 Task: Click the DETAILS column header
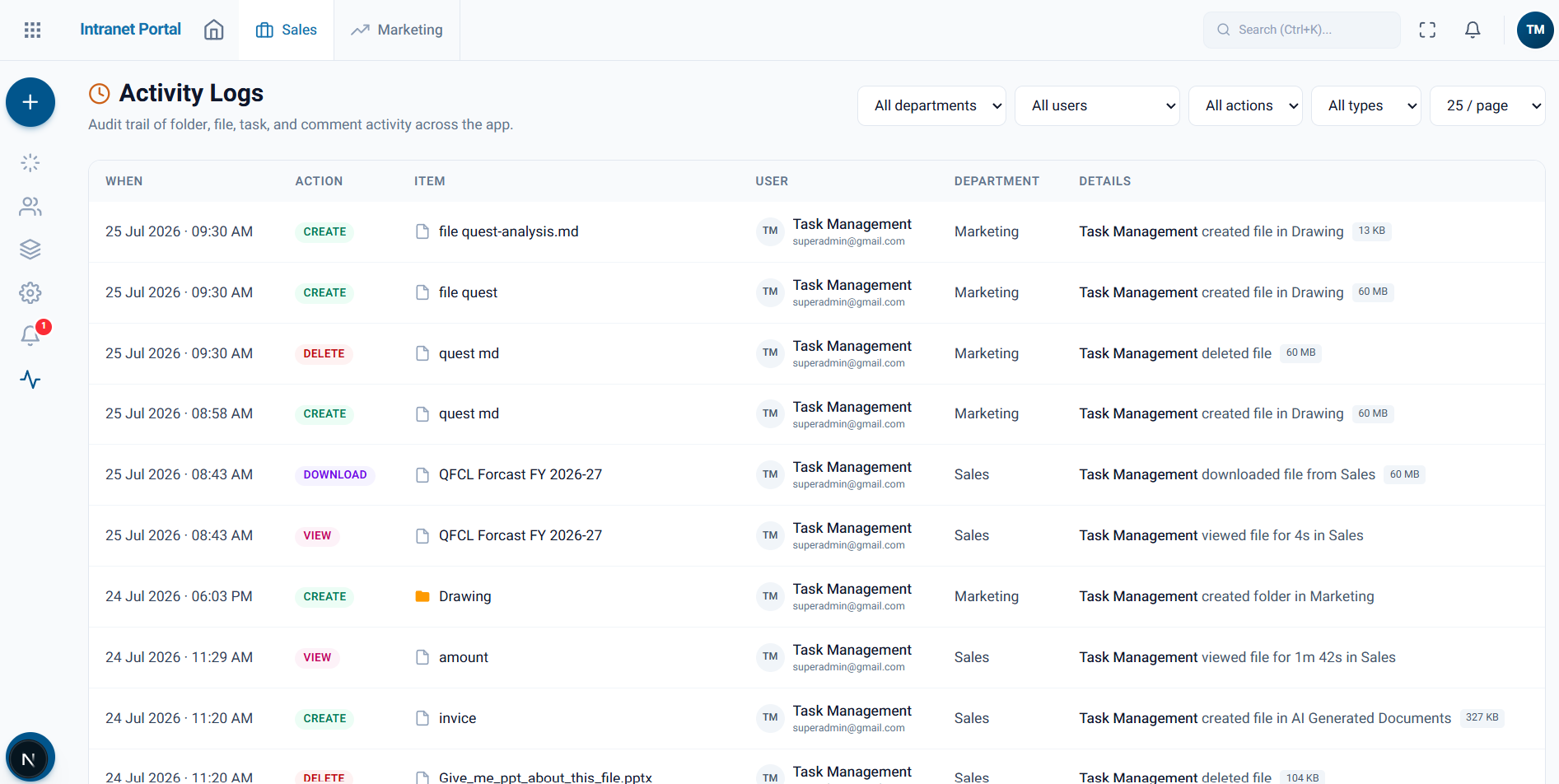pos(1104,181)
